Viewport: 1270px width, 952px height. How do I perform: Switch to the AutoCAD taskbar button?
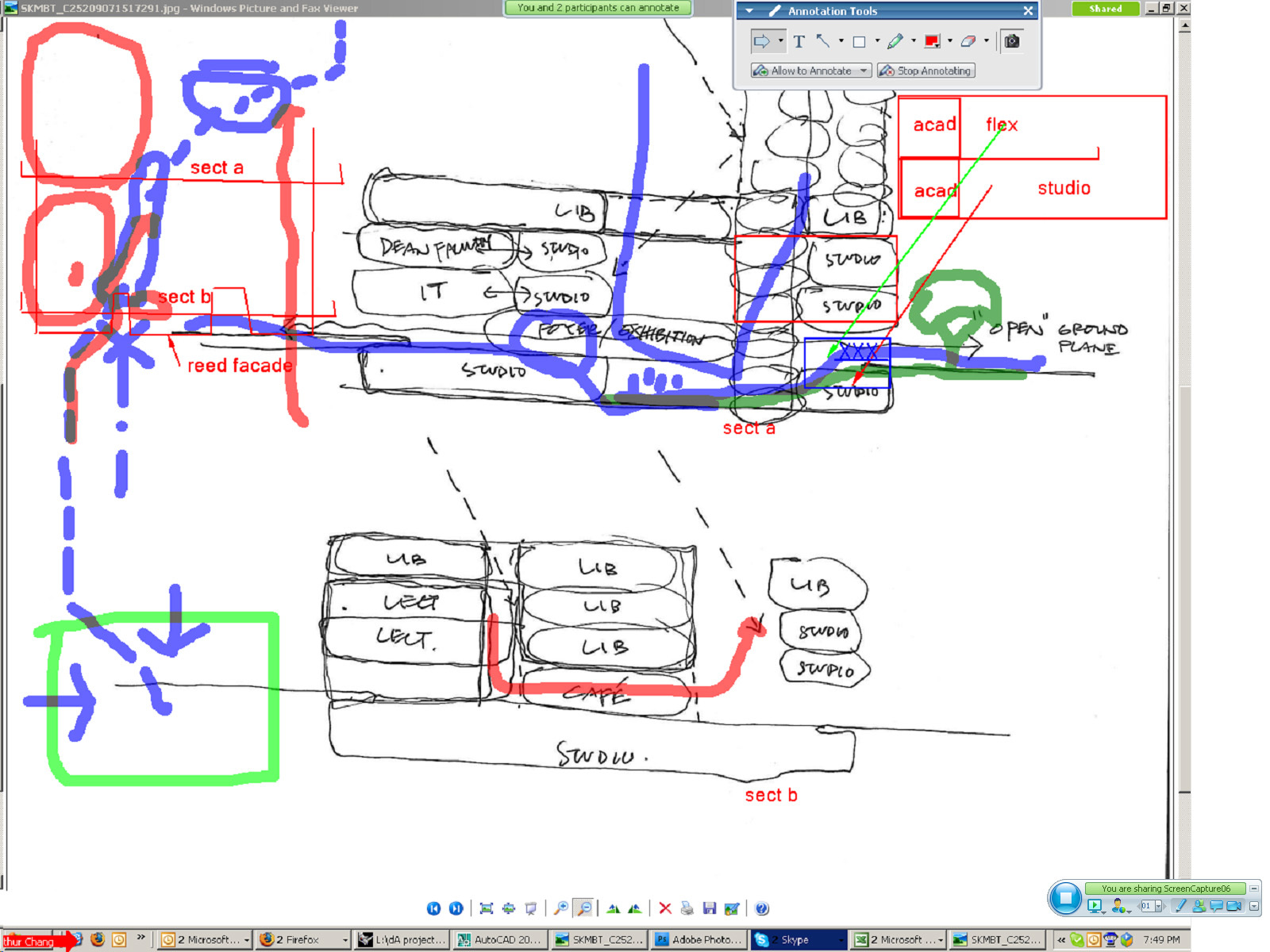click(x=501, y=939)
